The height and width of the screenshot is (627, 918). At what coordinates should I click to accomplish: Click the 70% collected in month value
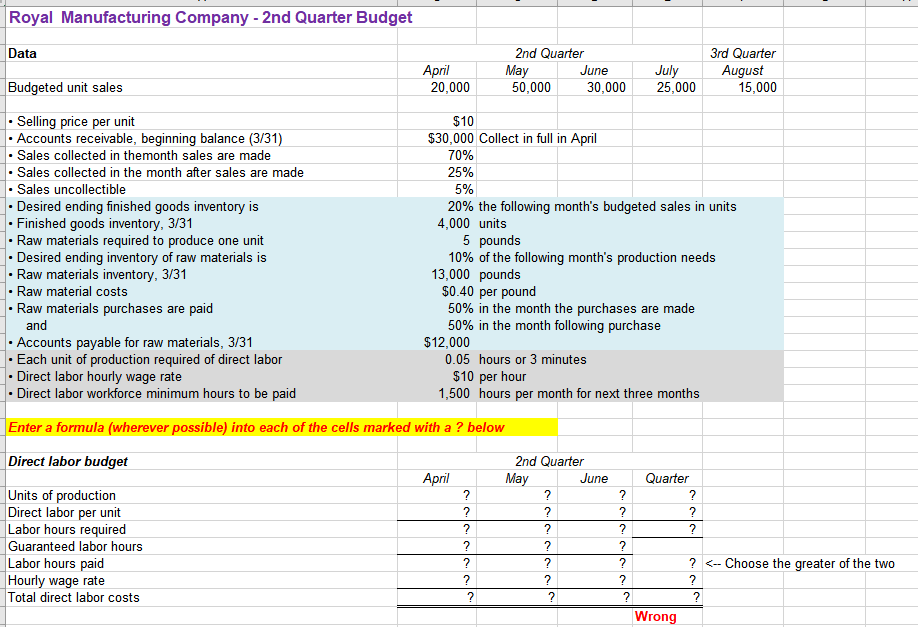pyautogui.click(x=461, y=155)
